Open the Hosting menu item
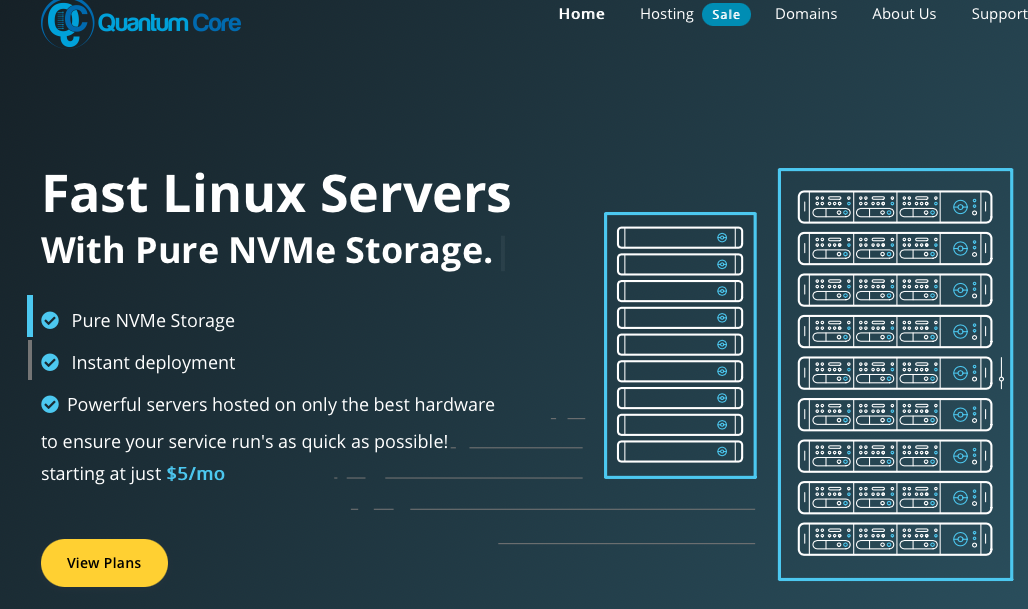 (666, 14)
